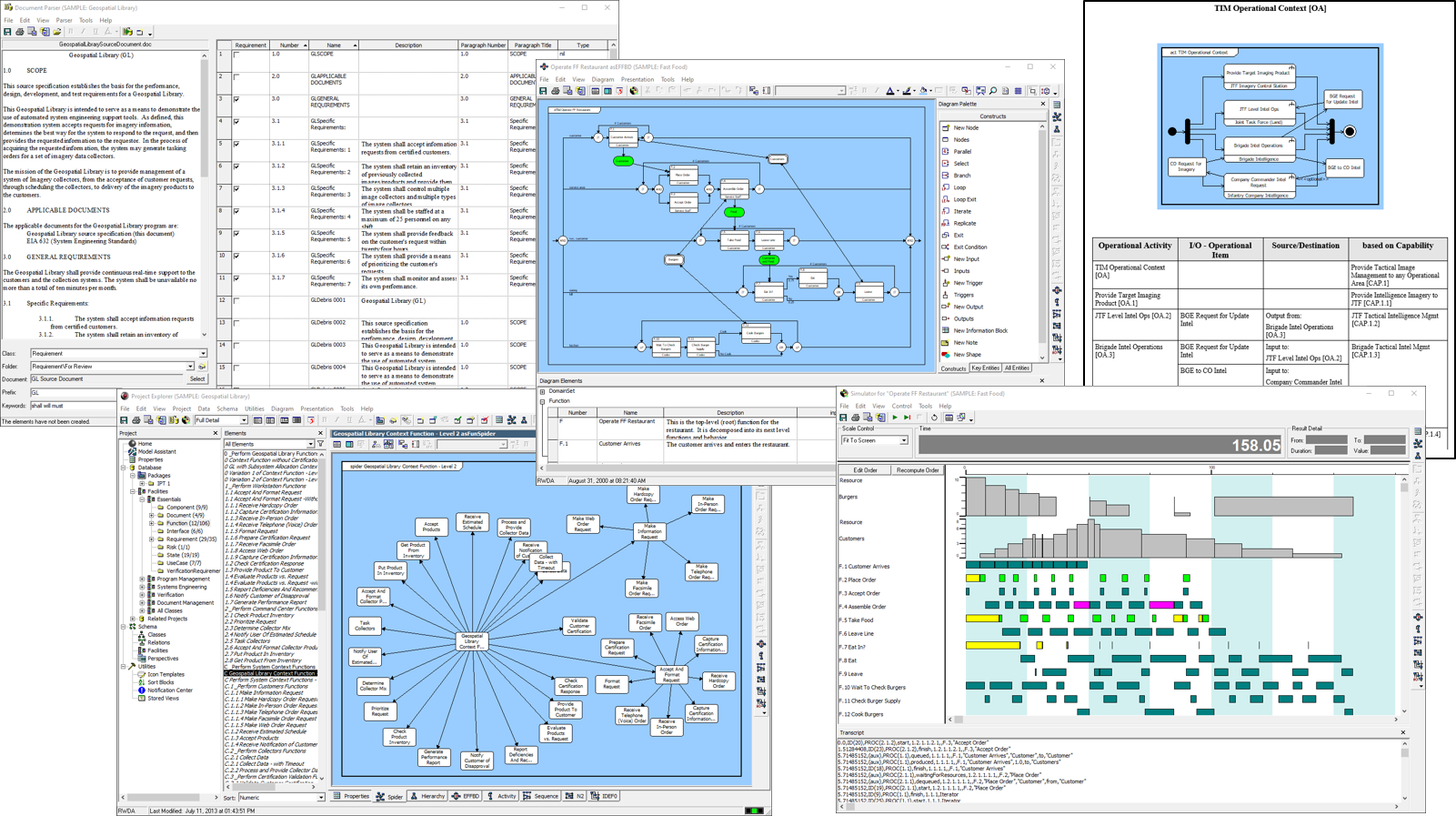Image resolution: width=1456 pixels, height=816 pixels.
Task: Open Parser menu in Document Parser
Action: [64, 20]
